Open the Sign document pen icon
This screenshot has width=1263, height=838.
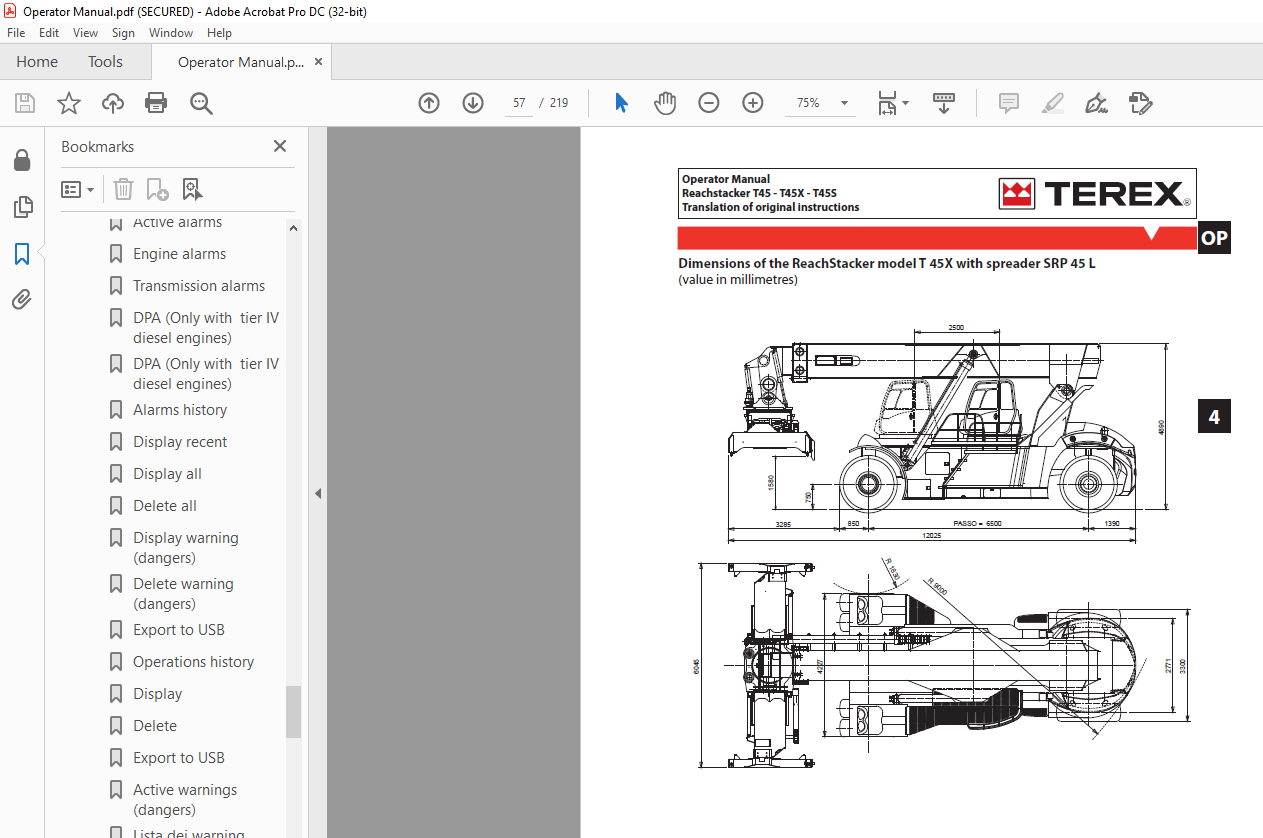point(1097,103)
